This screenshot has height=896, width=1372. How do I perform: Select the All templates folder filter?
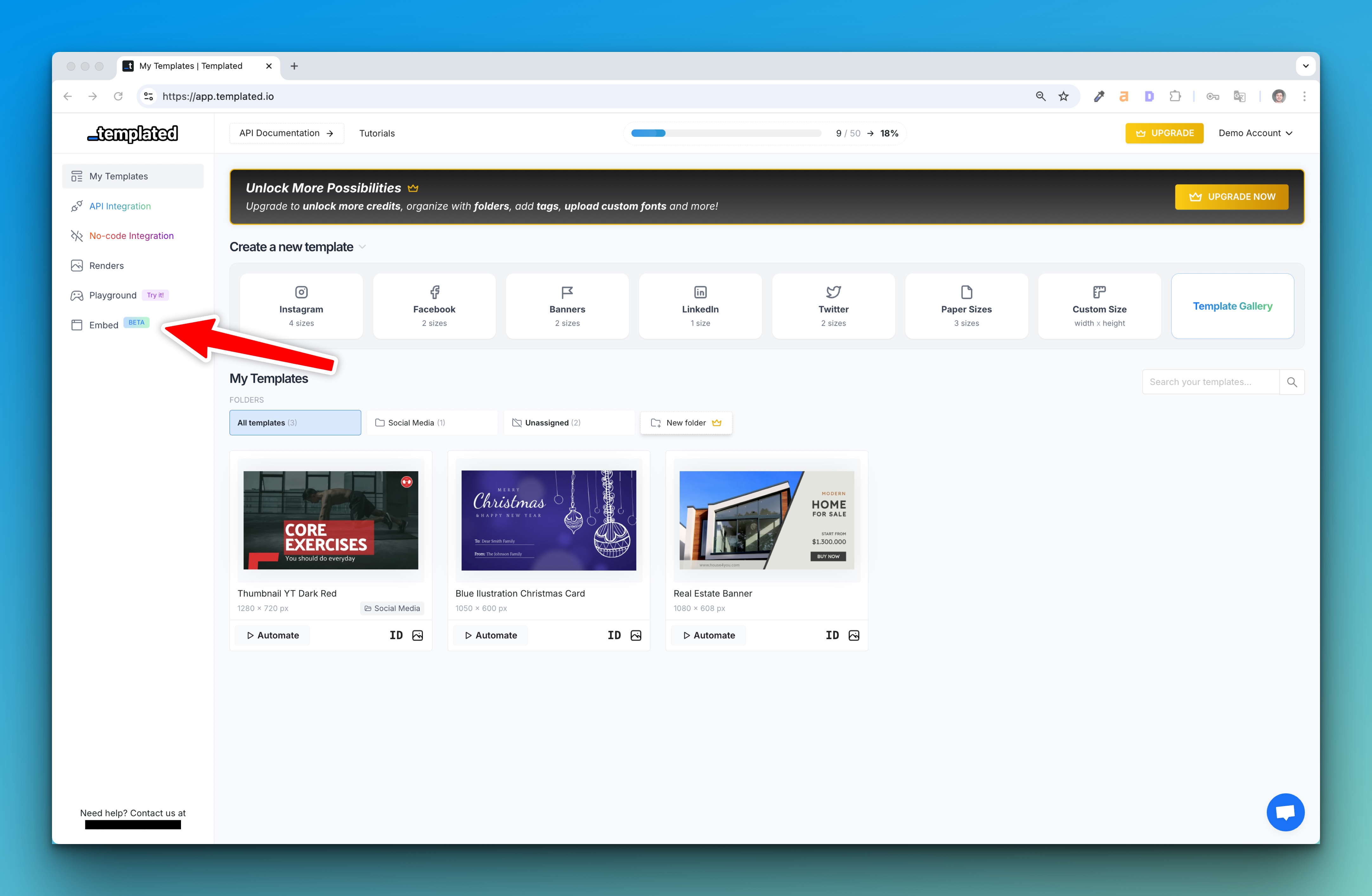pyautogui.click(x=294, y=422)
